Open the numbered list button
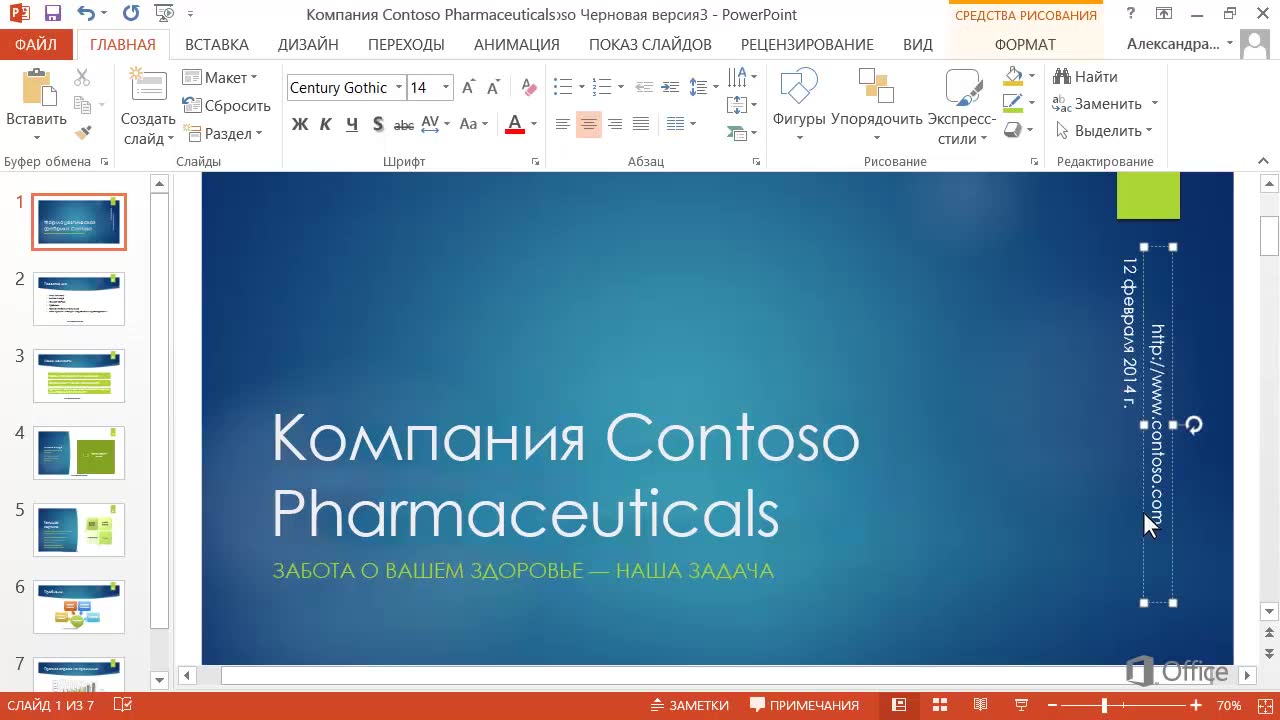Image resolution: width=1280 pixels, height=720 pixels. (x=601, y=87)
